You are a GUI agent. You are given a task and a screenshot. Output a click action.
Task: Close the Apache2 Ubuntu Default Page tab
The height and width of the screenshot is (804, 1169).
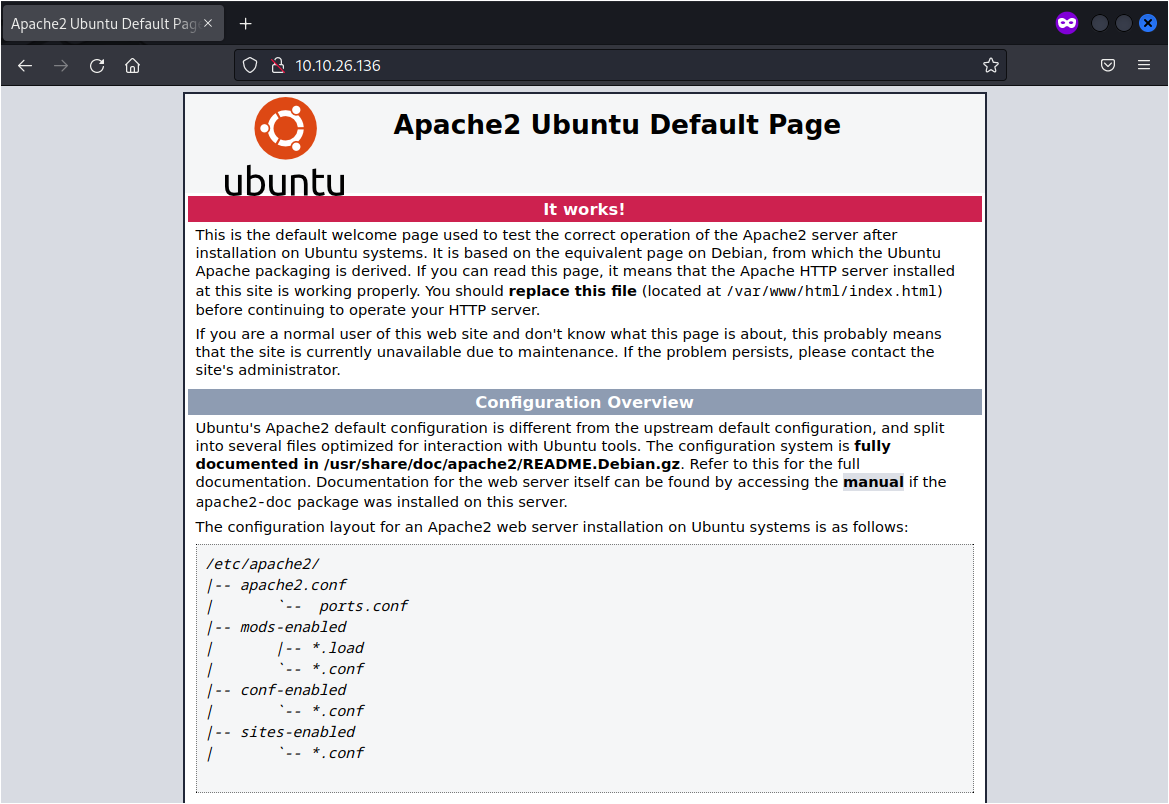click(x=208, y=22)
